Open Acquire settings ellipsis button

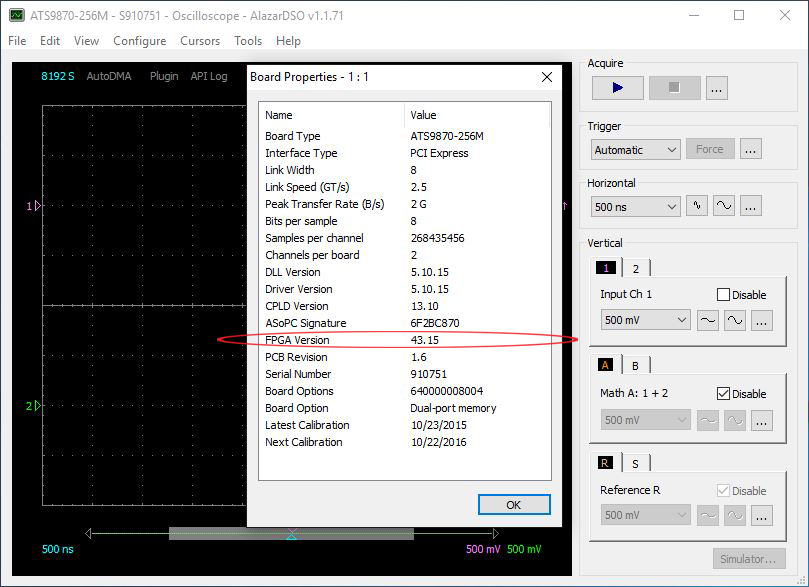(x=716, y=88)
